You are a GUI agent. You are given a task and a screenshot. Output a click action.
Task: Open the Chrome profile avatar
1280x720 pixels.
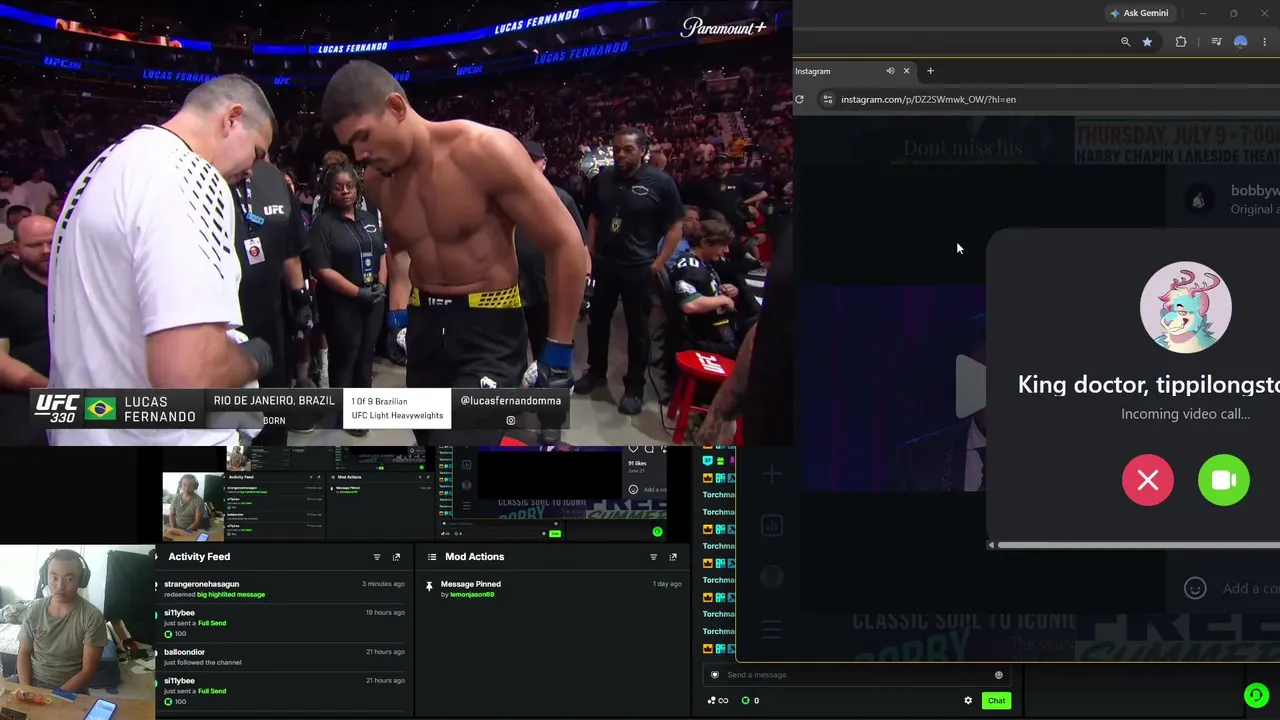[x=1241, y=42]
